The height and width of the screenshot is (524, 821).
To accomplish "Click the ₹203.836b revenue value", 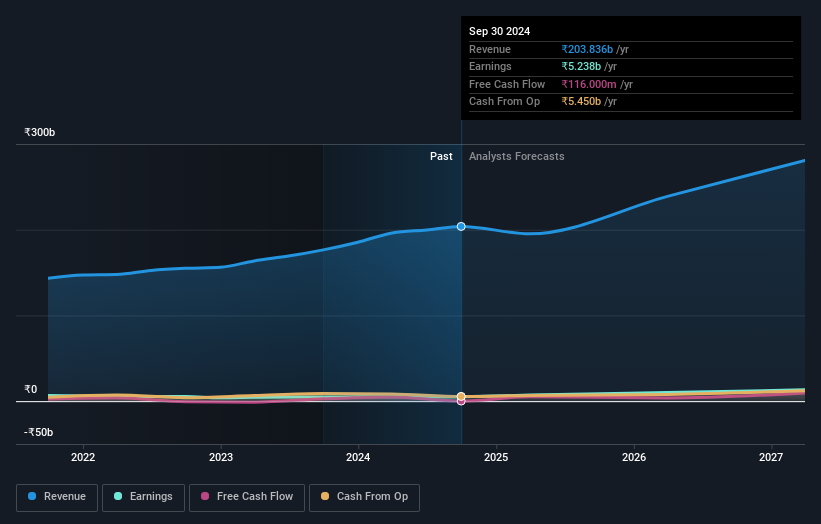I will coord(587,49).
